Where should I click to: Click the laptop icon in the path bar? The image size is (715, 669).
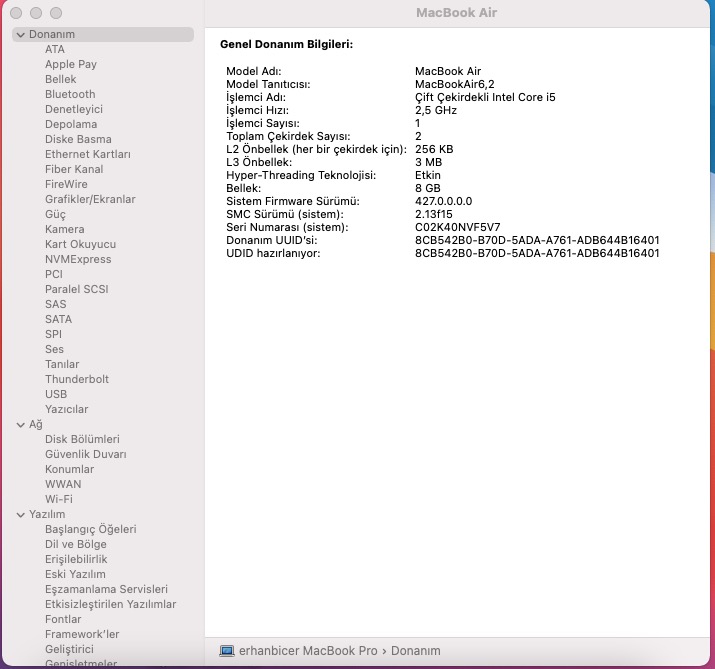tap(227, 651)
